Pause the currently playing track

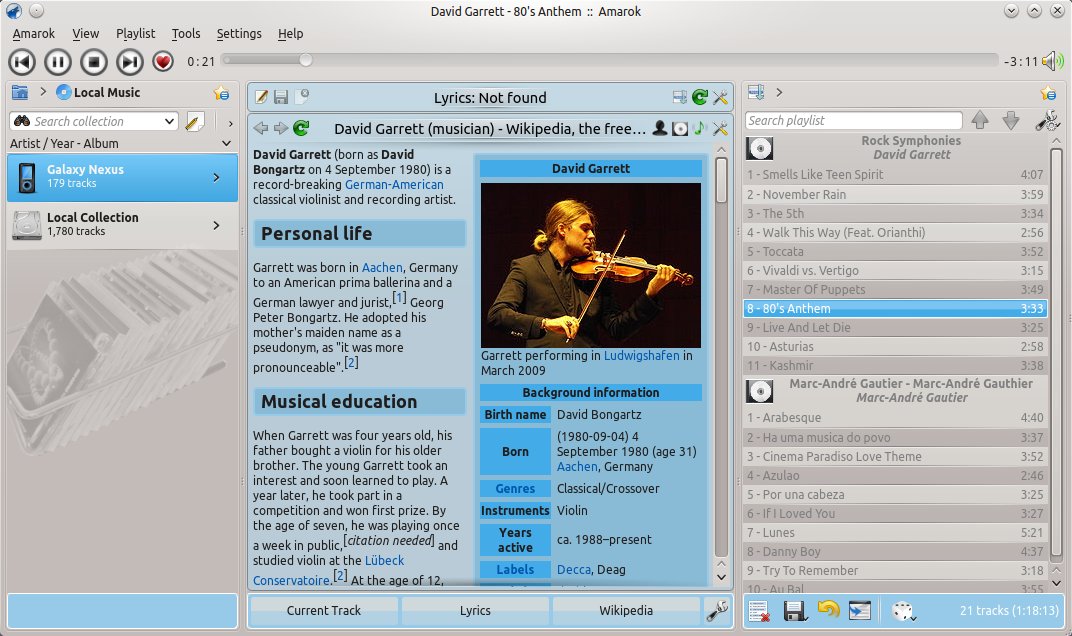(x=58, y=62)
